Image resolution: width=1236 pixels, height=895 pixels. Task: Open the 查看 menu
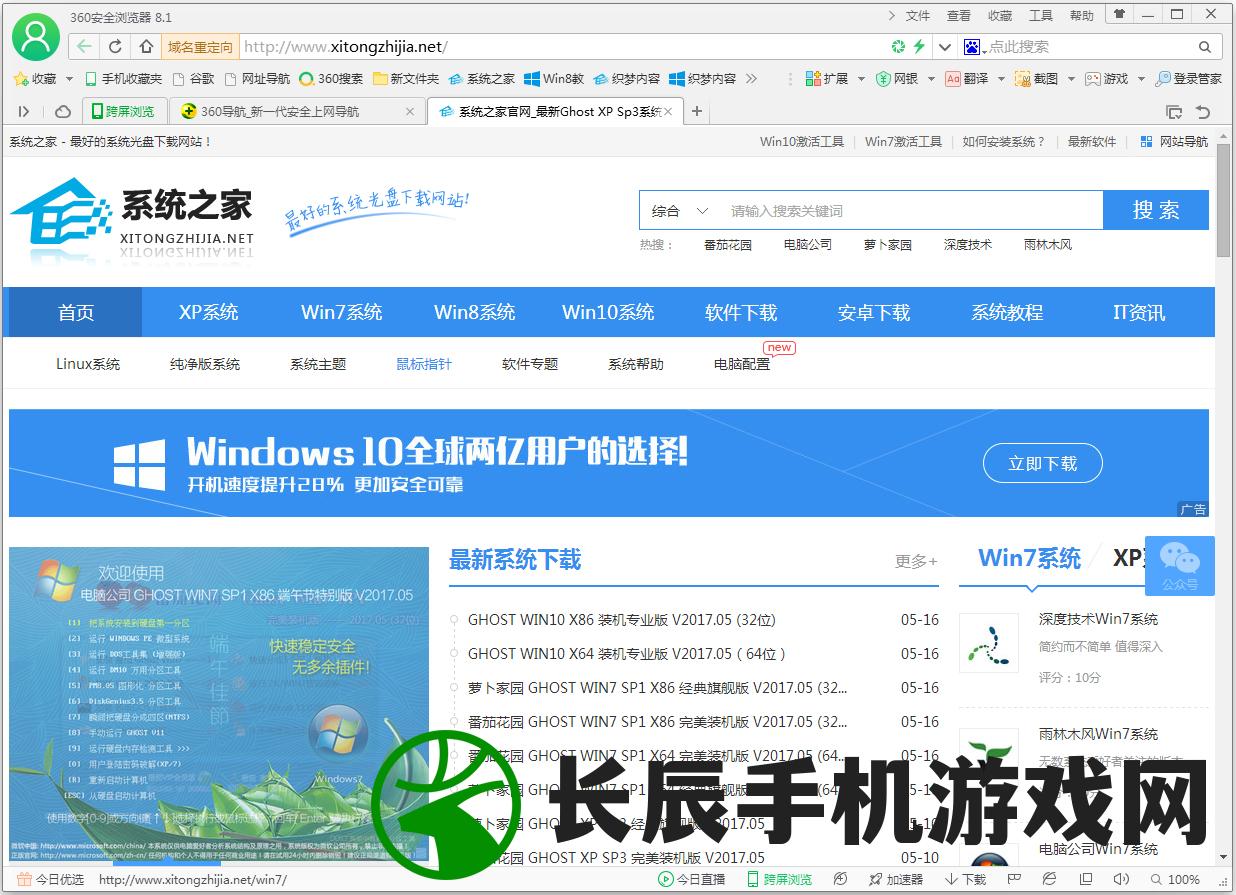coord(959,15)
